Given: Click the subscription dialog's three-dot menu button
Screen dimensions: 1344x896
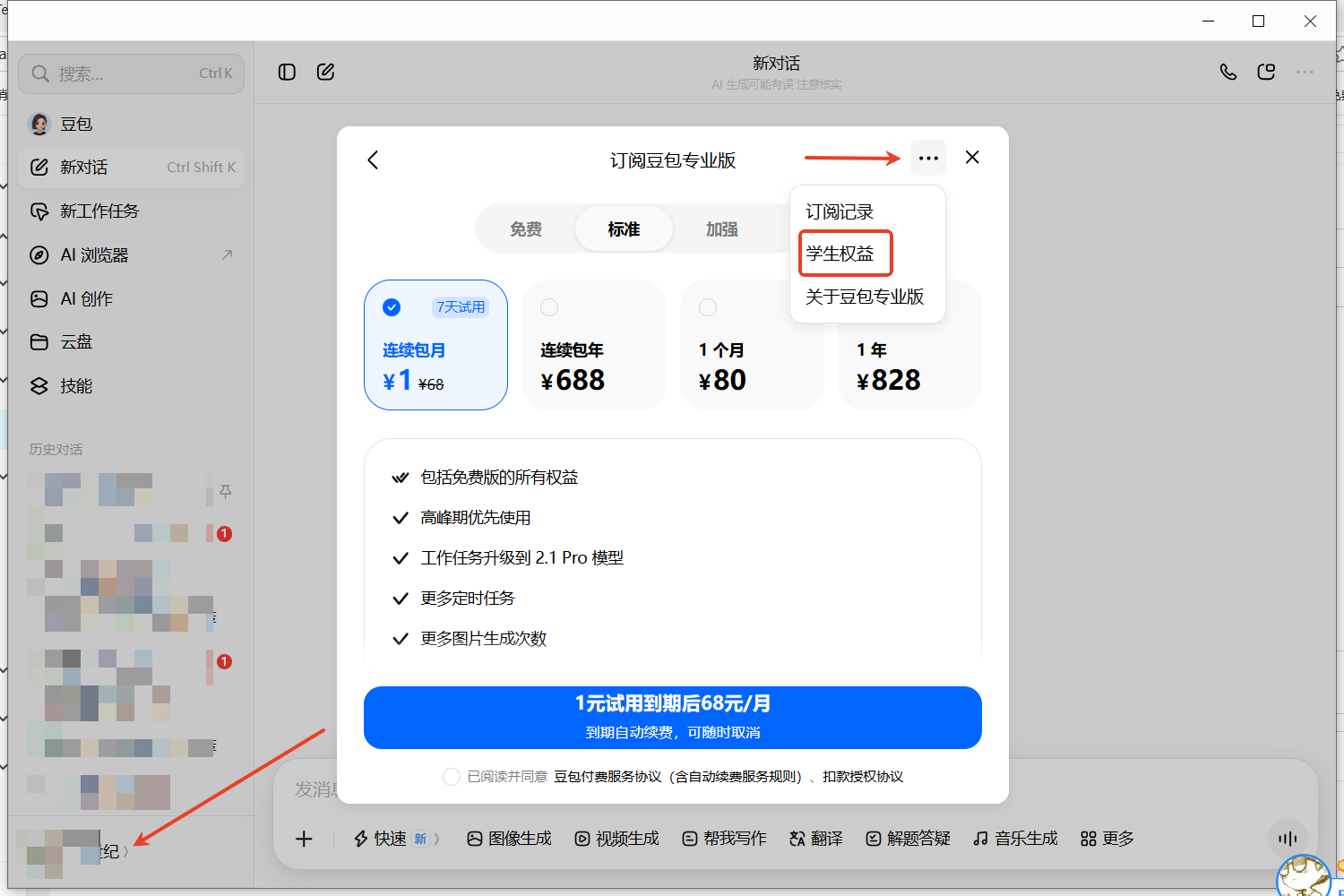Looking at the screenshot, I should [x=928, y=159].
